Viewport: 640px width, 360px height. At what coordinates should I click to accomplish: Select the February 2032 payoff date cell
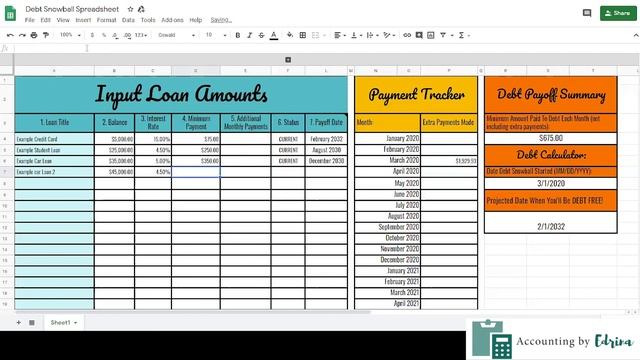(326, 139)
